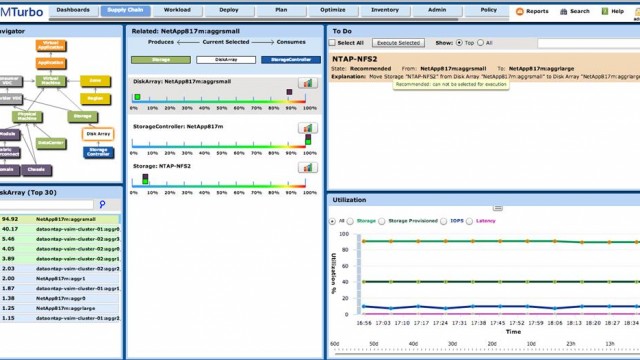The height and width of the screenshot is (360, 640).
Task: Switch to the Supply Chain tab
Action: [x=125, y=10]
